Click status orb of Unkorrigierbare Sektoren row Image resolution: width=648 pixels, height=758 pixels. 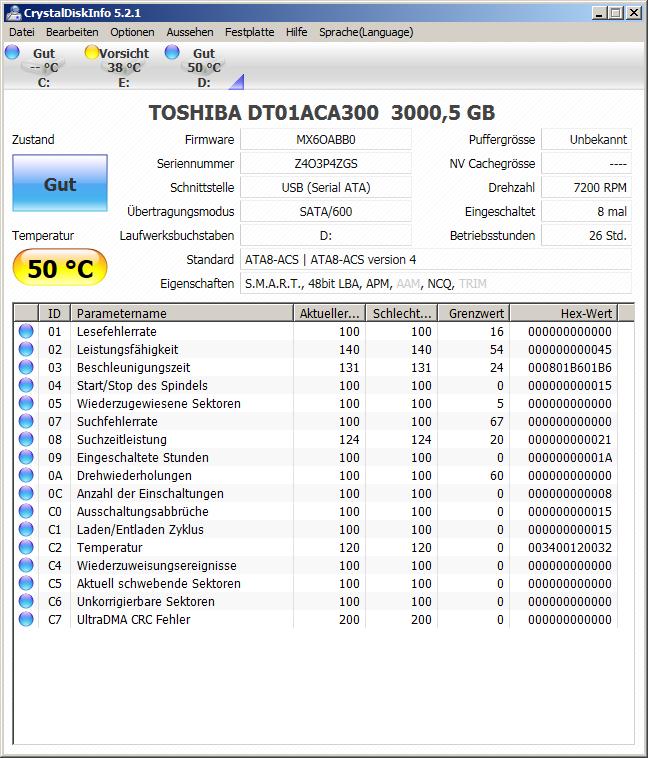point(26,601)
